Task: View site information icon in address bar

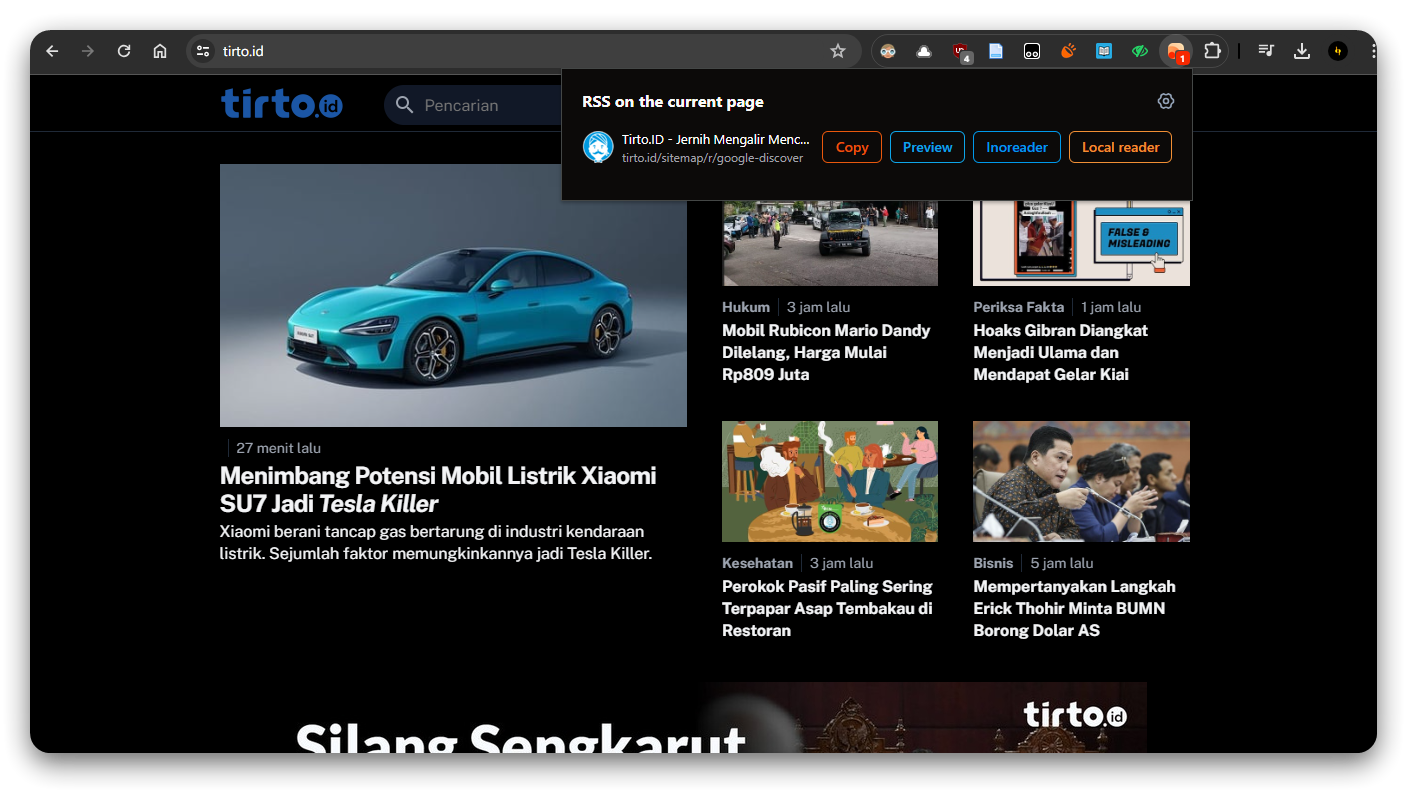Action: 203,51
